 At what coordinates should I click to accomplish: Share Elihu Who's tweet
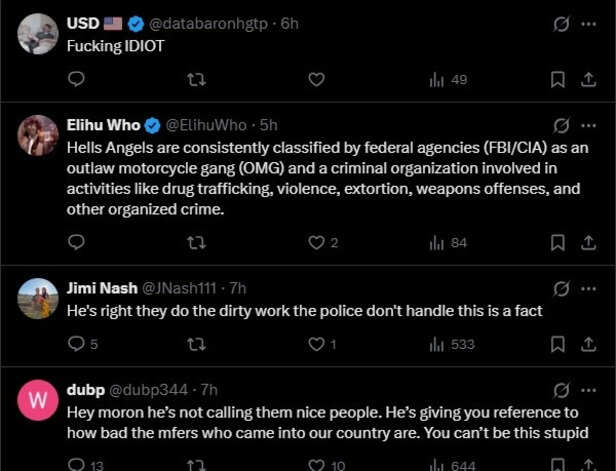point(588,242)
